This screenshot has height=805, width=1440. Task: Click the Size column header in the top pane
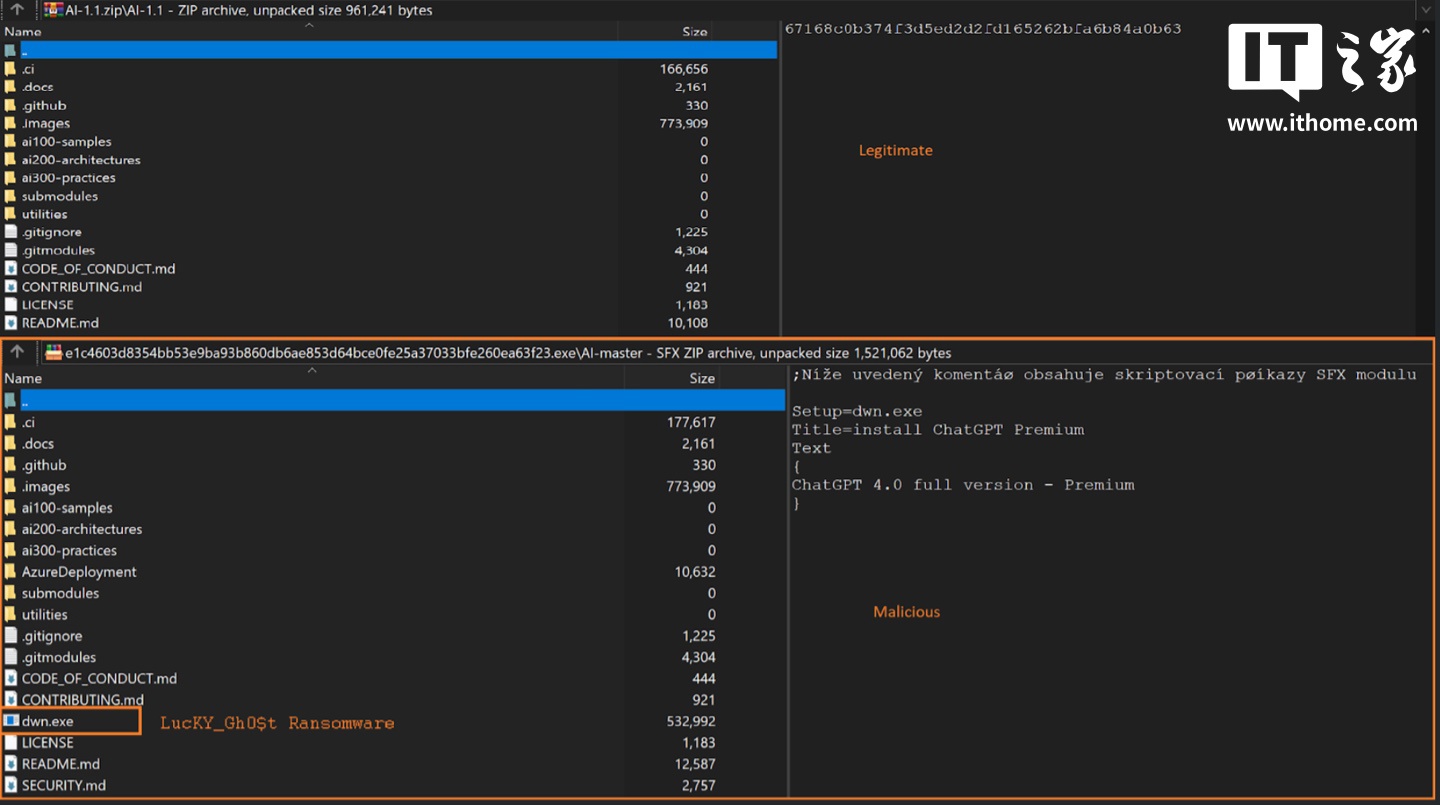[x=697, y=31]
